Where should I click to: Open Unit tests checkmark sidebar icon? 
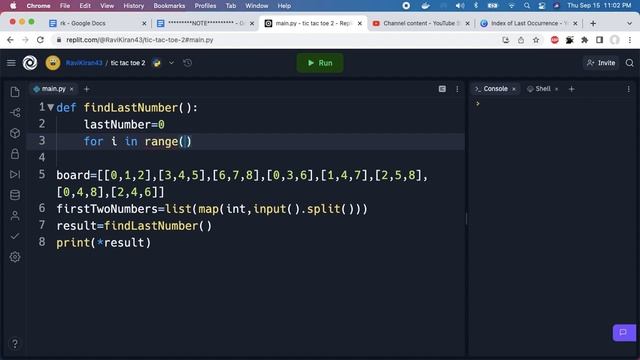click(15, 236)
